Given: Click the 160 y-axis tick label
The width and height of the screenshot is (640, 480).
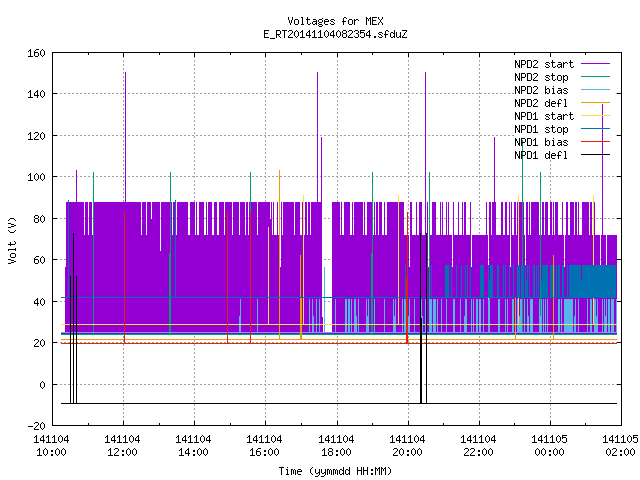Looking at the screenshot, I should point(36,53).
